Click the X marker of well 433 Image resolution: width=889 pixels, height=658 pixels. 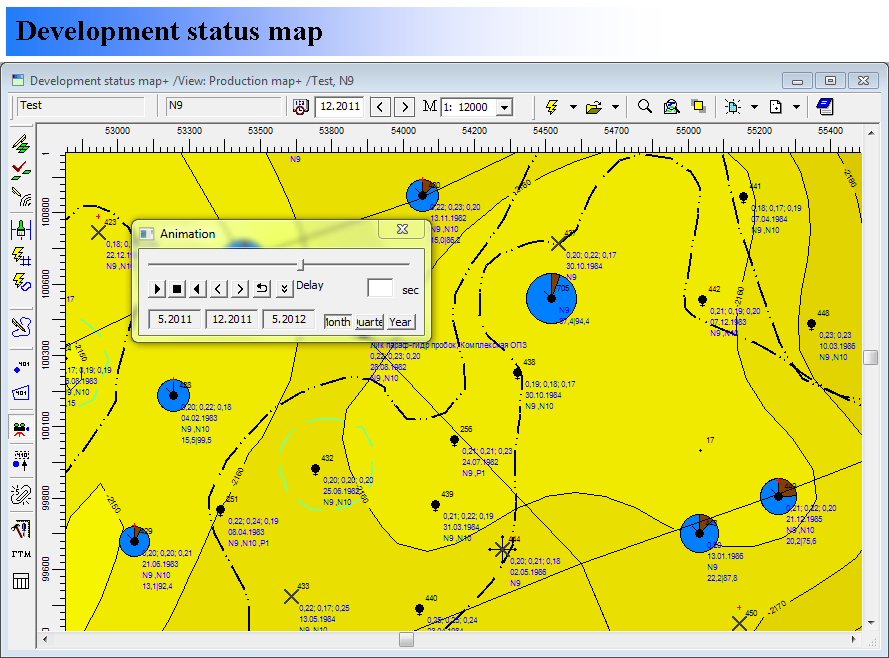(291, 596)
